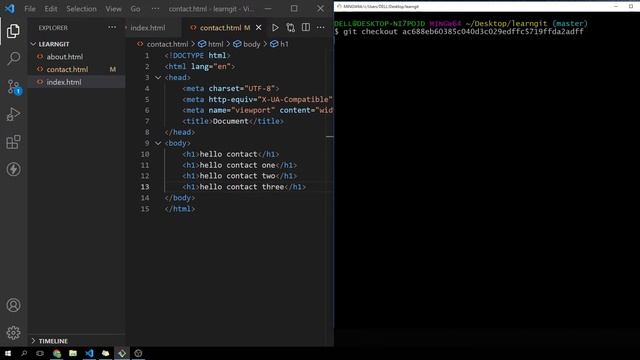640x360 pixels.
Task: Click contact.html in the breadcrumb
Action: point(167,44)
